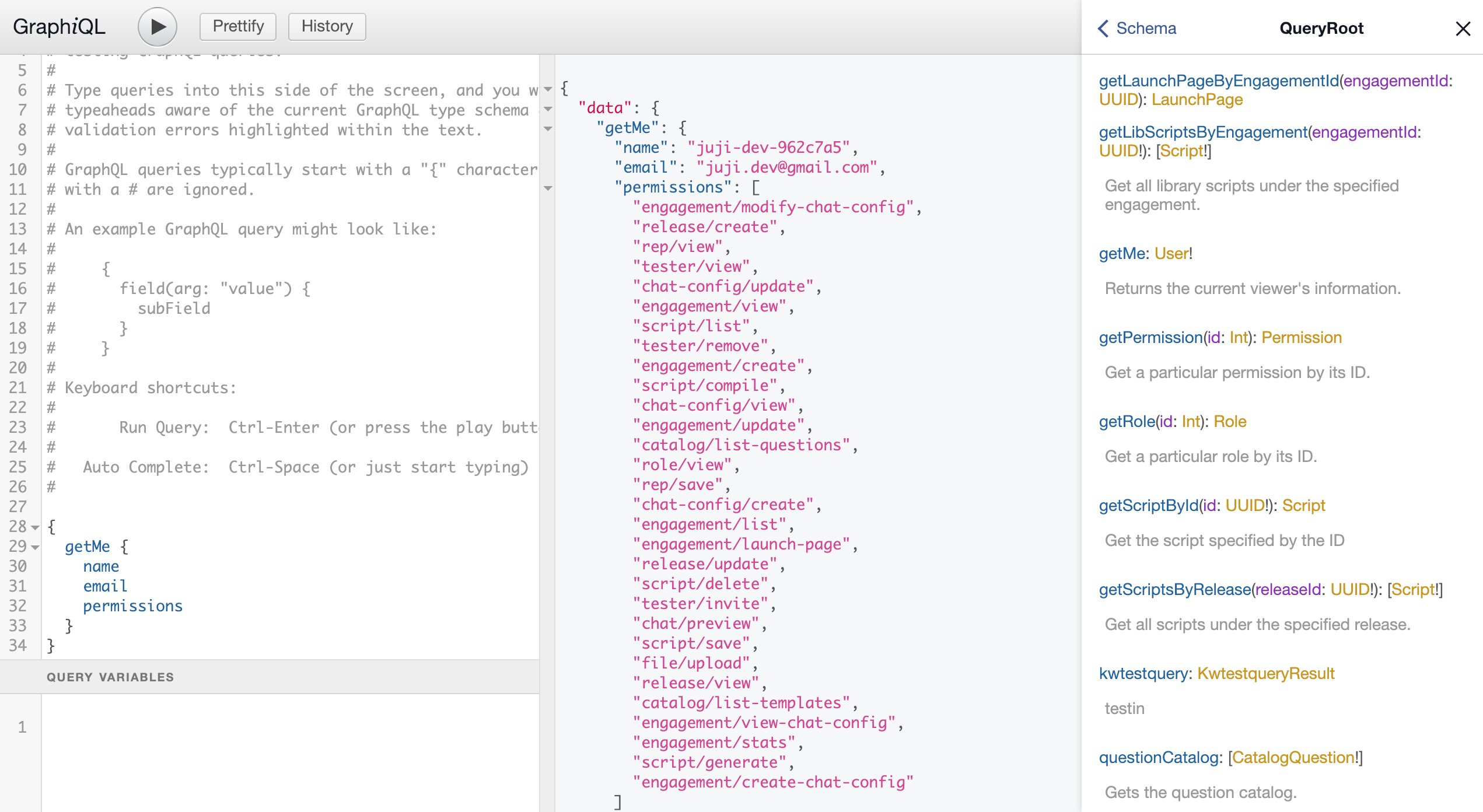The height and width of the screenshot is (812, 1483).
Task: Click the GraphiQL title logo
Action: pyautogui.click(x=59, y=27)
